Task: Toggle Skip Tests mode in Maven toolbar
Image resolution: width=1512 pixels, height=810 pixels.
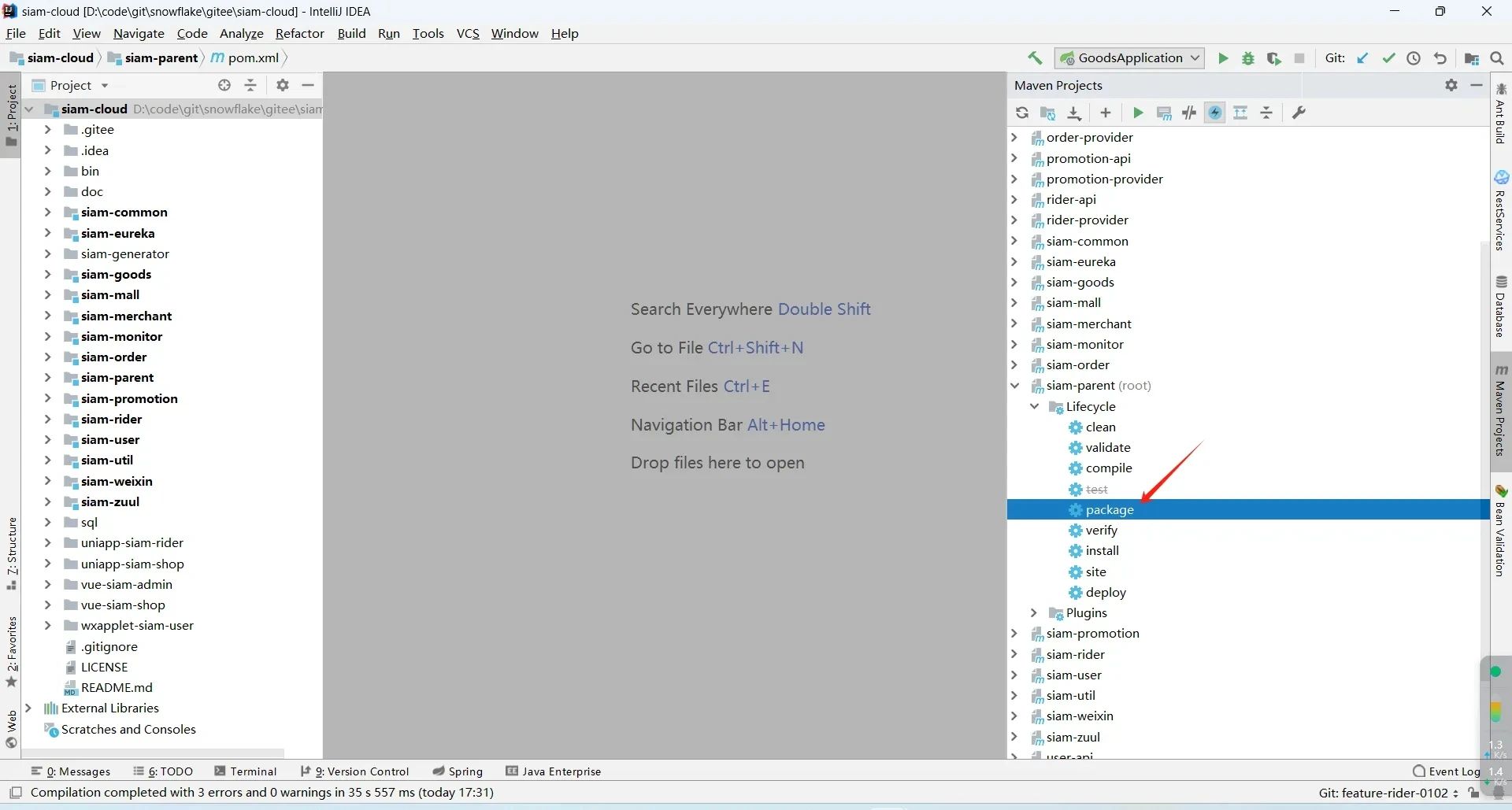Action: click(x=1215, y=113)
